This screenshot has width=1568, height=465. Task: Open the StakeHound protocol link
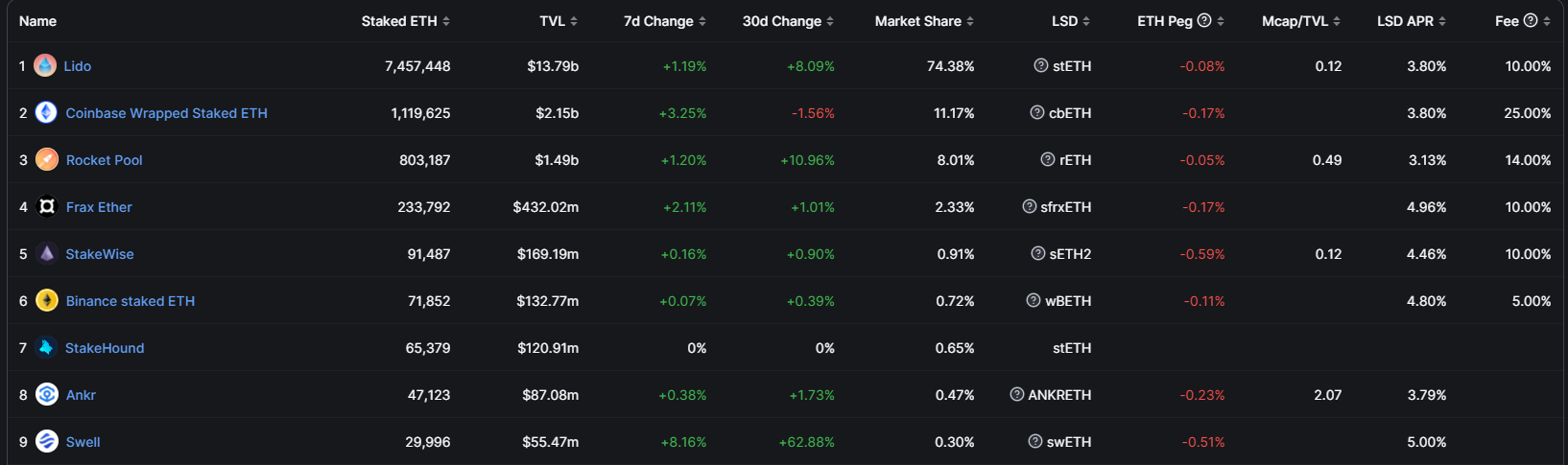click(105, 348)
